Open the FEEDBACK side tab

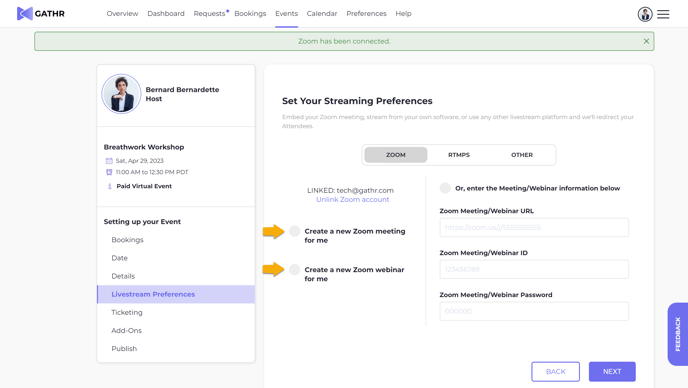[678, 334]
